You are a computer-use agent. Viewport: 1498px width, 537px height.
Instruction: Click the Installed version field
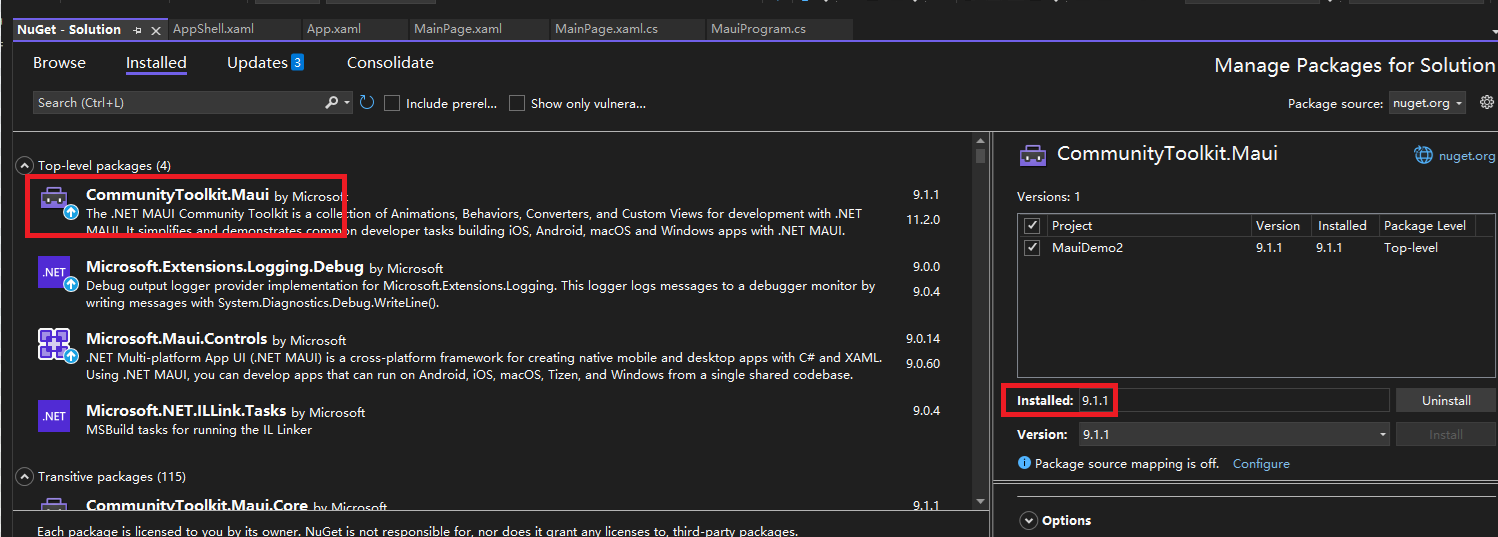pyautogui.click(x=1234, y=400)
